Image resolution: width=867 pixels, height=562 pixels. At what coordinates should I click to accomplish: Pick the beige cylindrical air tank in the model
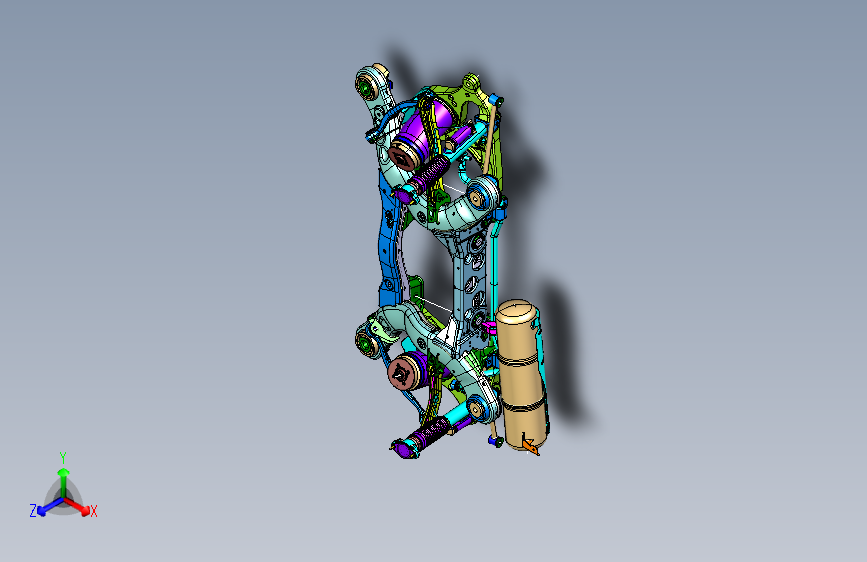(520, 375)
